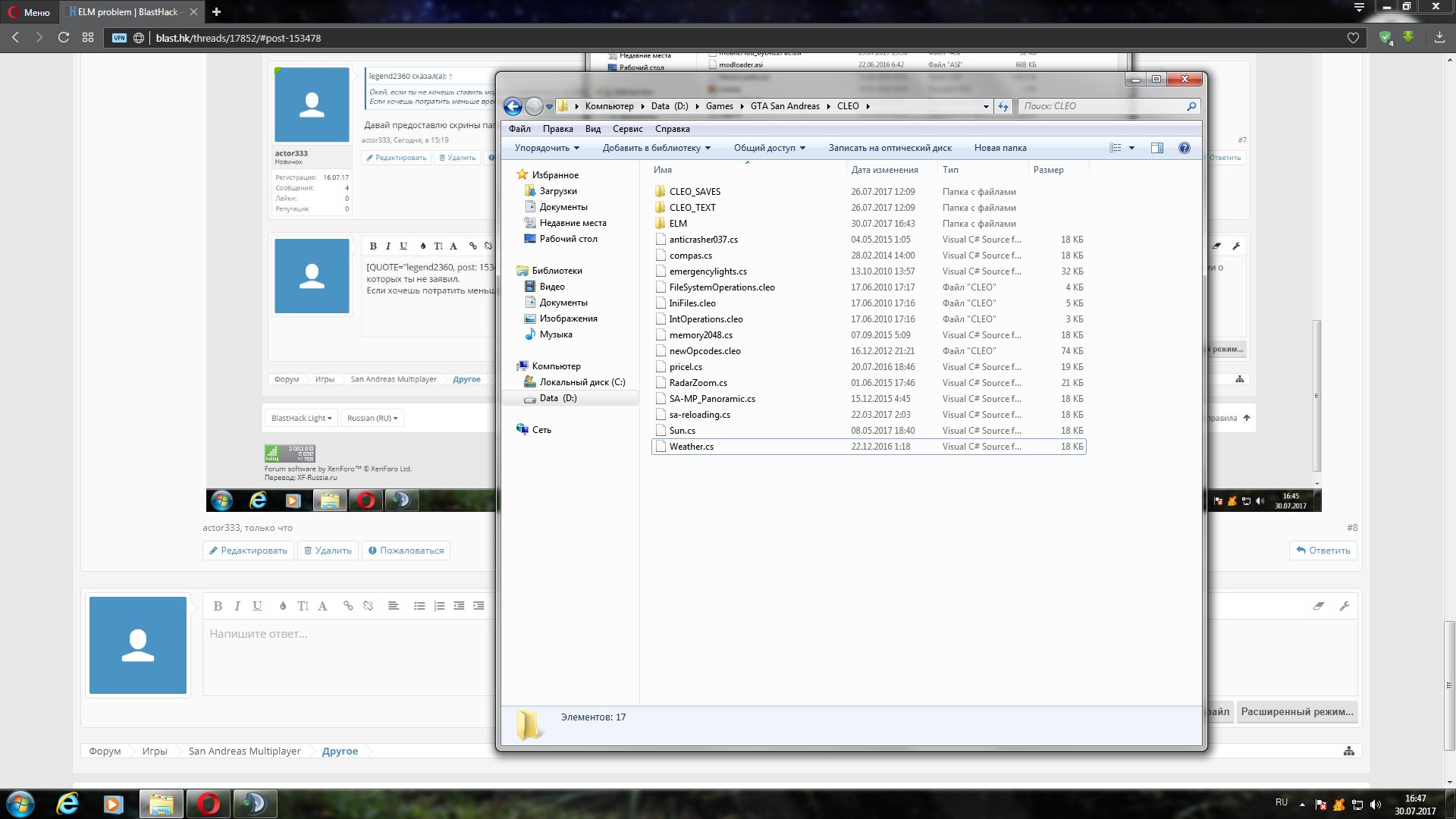Open Speed Dial start page icon
The image size is (1456, 819).
tap(88, 37)
